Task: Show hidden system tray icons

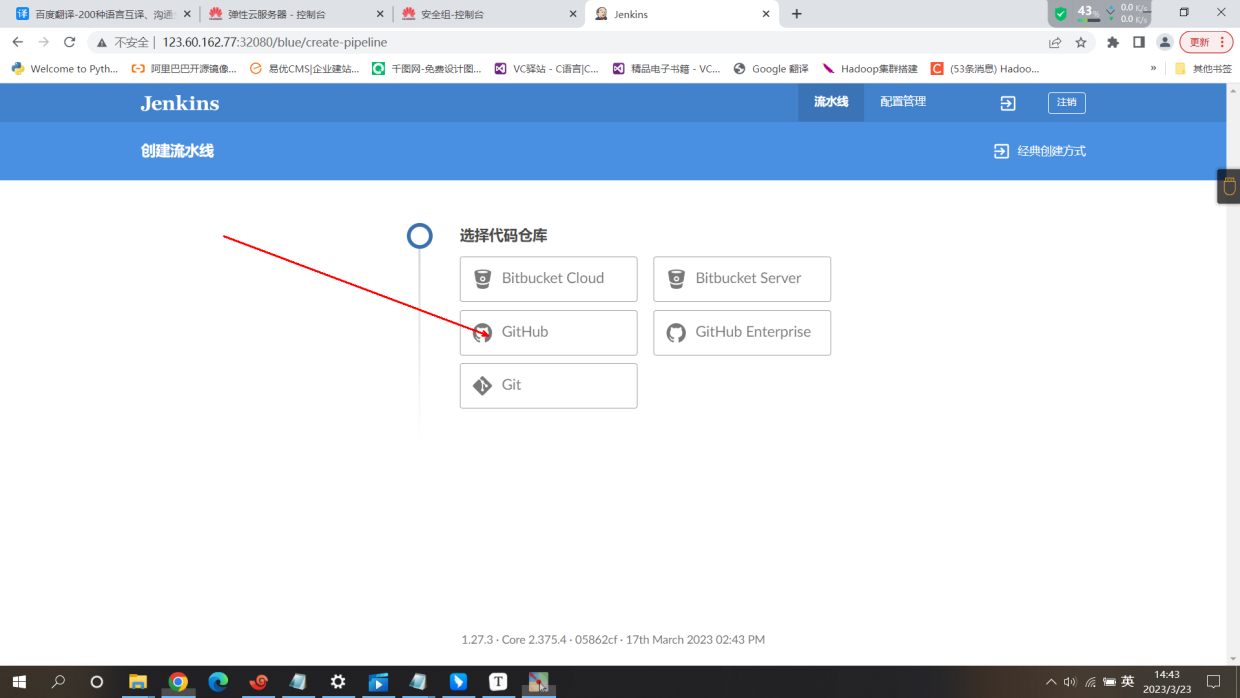Action: pyautogui.click(x=1051, y=682)
